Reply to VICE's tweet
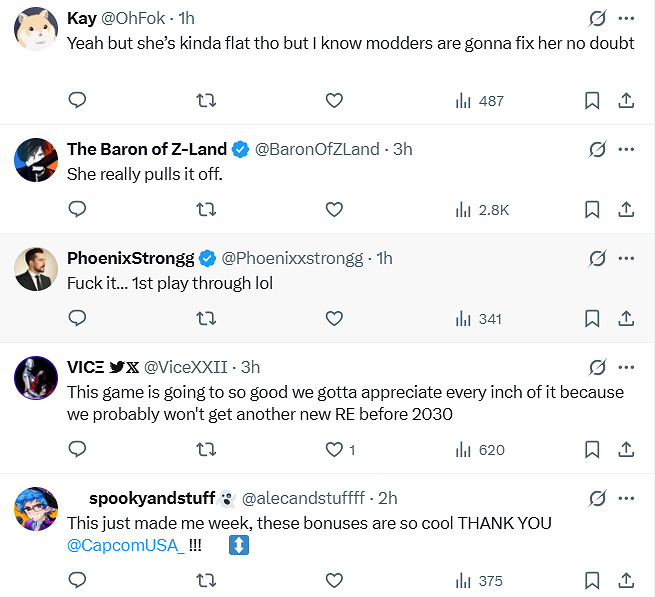 [77, 450]
